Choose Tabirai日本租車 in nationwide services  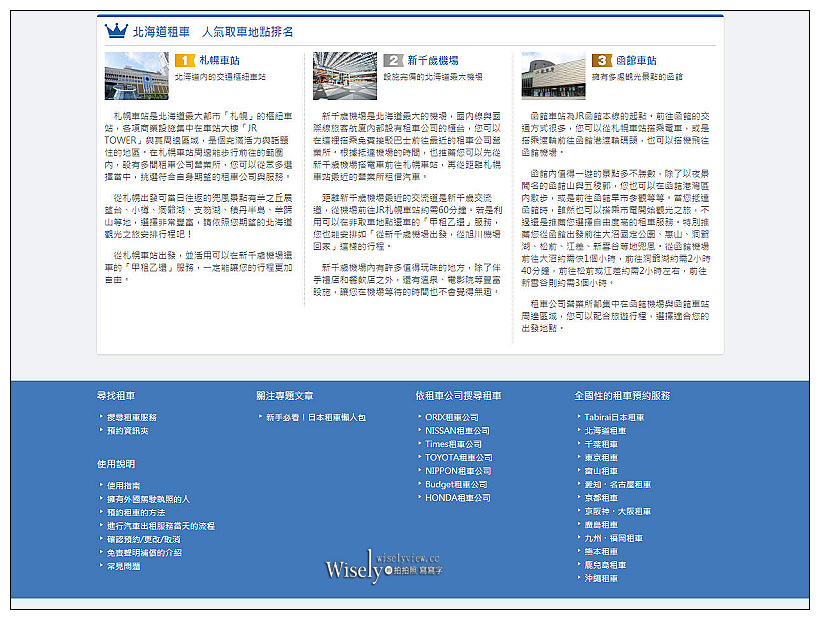point(614,417)
